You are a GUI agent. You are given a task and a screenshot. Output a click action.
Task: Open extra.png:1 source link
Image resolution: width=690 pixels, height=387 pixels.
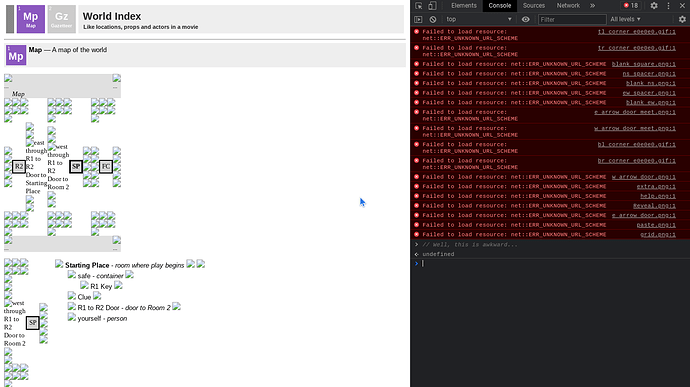click(656, 187)
